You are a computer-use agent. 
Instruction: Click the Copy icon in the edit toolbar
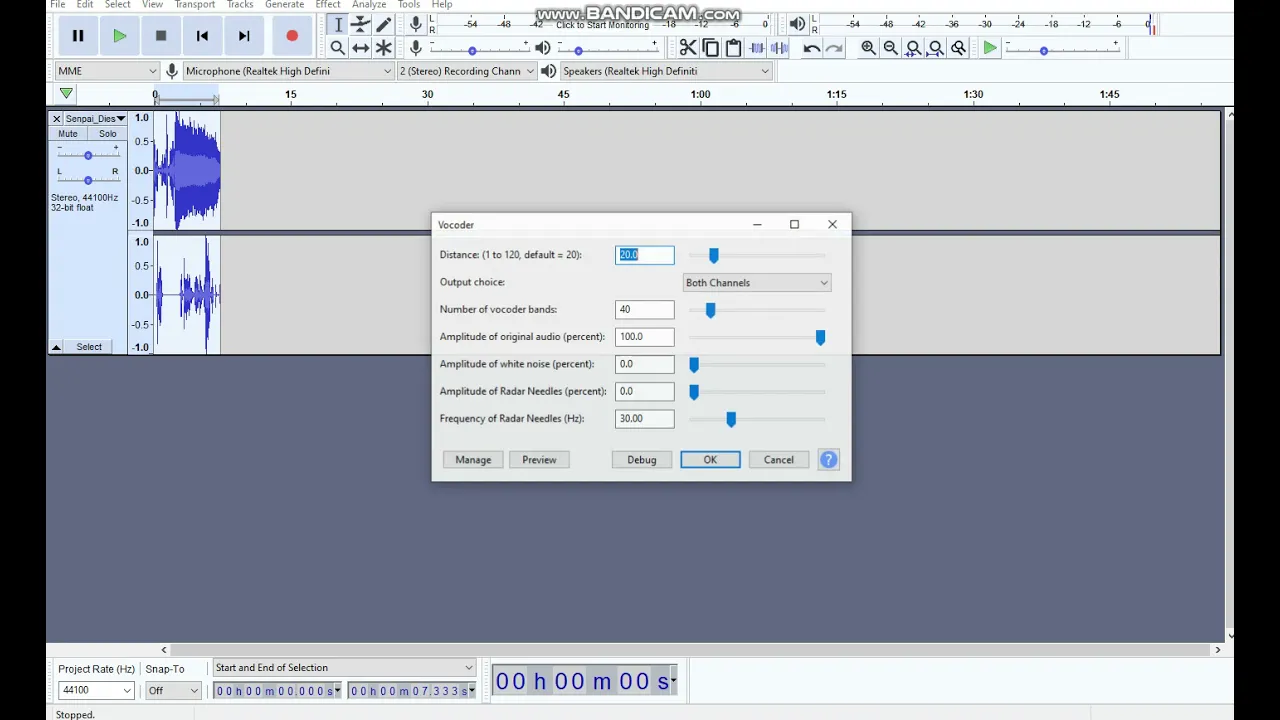[x=711, y=47]
